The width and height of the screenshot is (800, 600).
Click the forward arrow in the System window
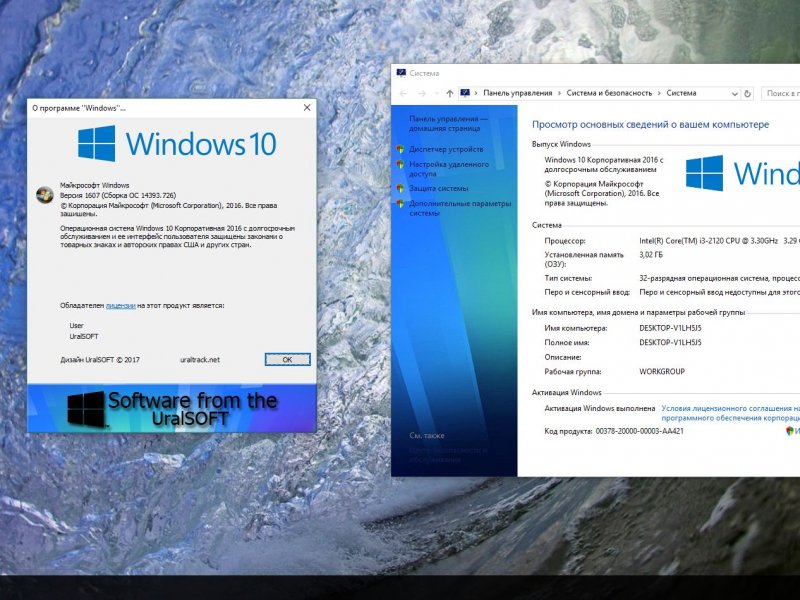(x=421, y=93)
